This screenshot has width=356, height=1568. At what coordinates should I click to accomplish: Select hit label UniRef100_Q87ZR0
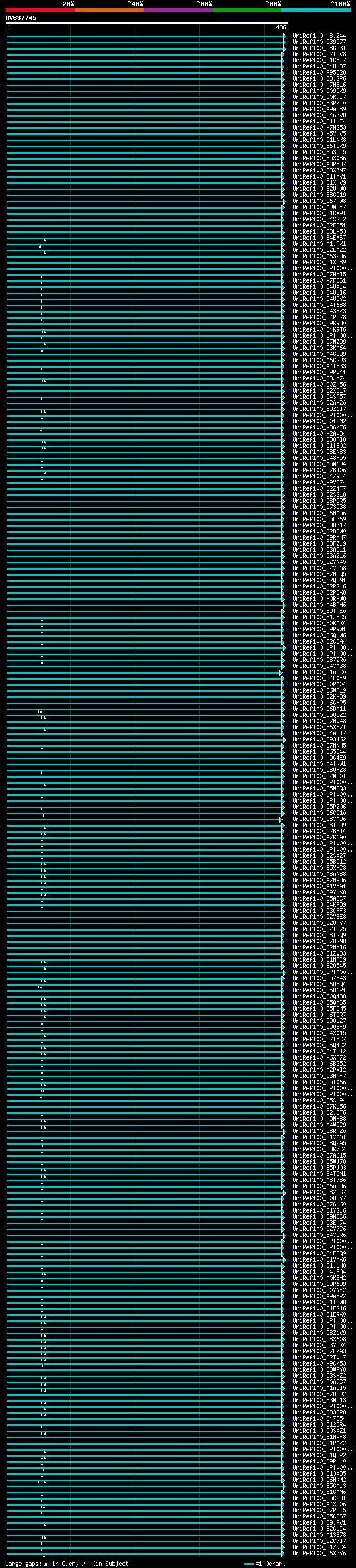tap(319, 660)
